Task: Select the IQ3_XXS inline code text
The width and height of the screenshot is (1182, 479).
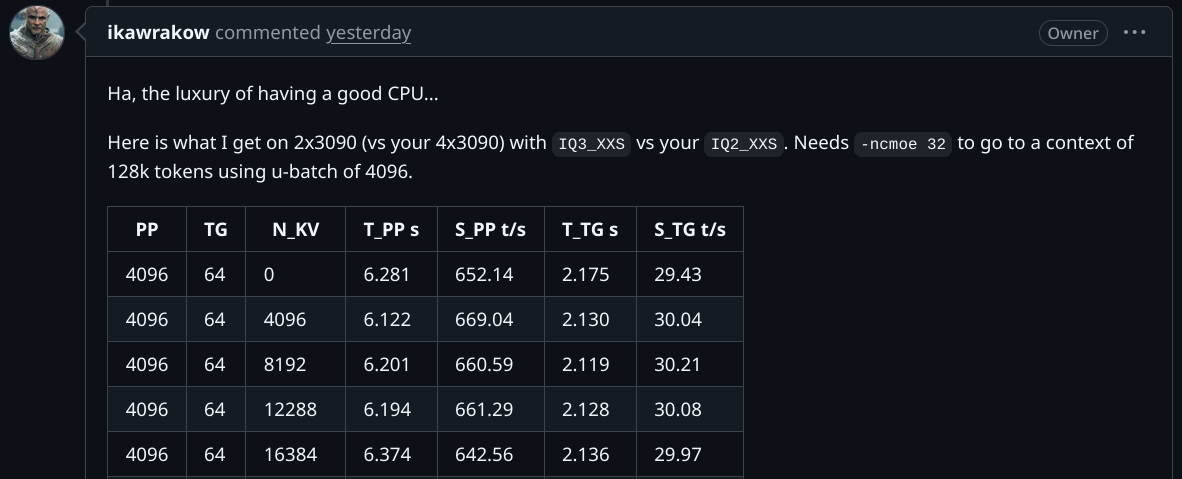Action: pos(591,143)
